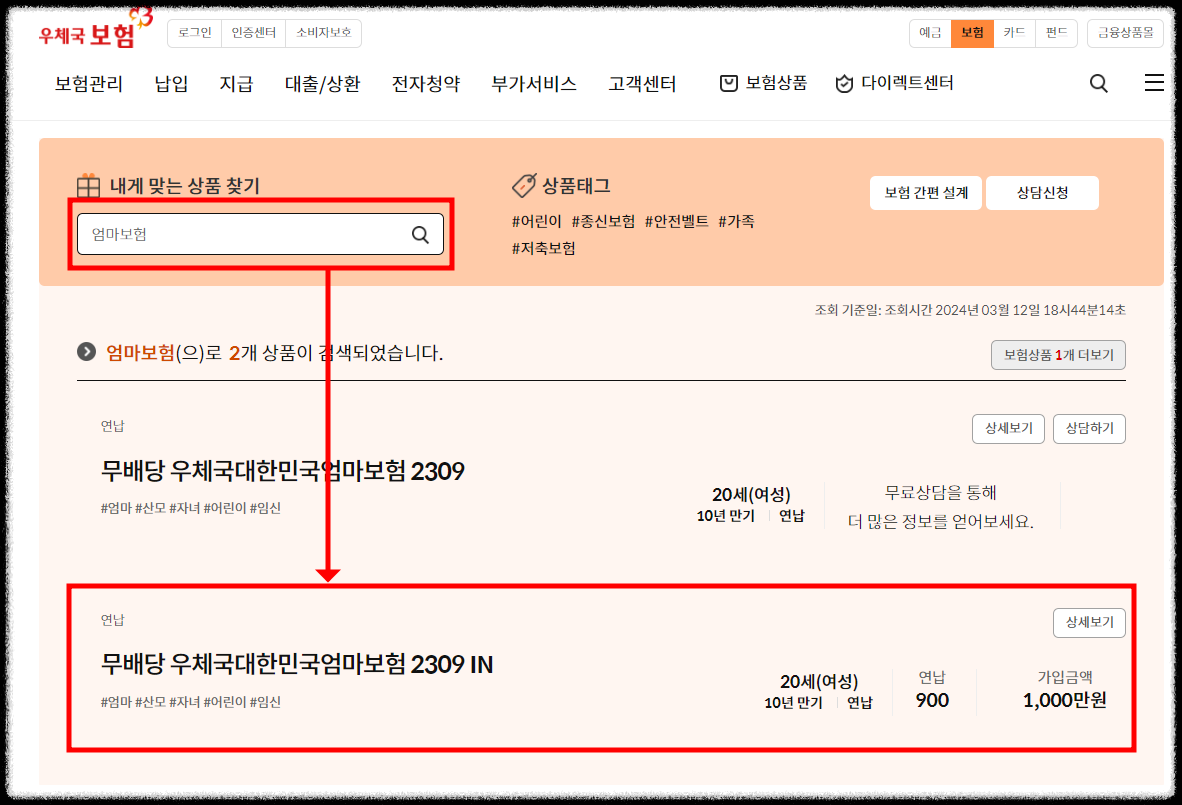This screenshot has width=1182, height=805.
Task: Open the 소비자보호 link
Action: pyautogui.click(x=323, y=33)
